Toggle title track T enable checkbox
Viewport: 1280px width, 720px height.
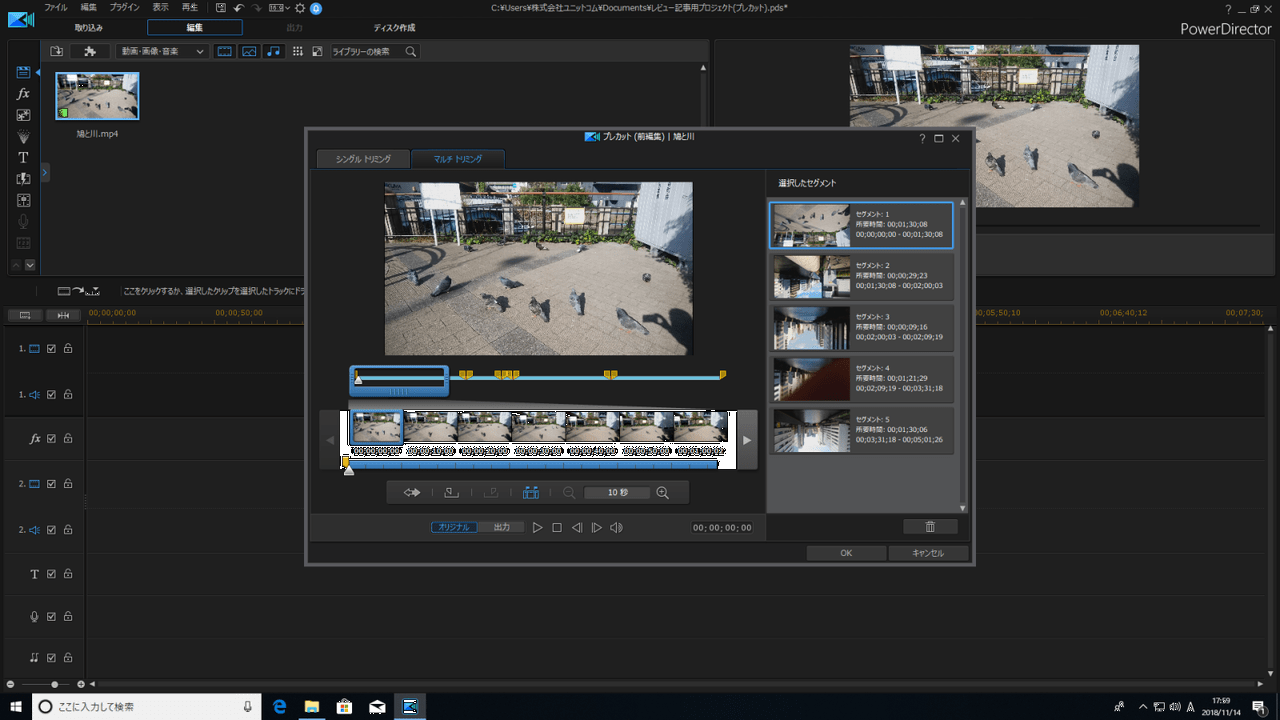pyautogui.click(x=51, y=574)
